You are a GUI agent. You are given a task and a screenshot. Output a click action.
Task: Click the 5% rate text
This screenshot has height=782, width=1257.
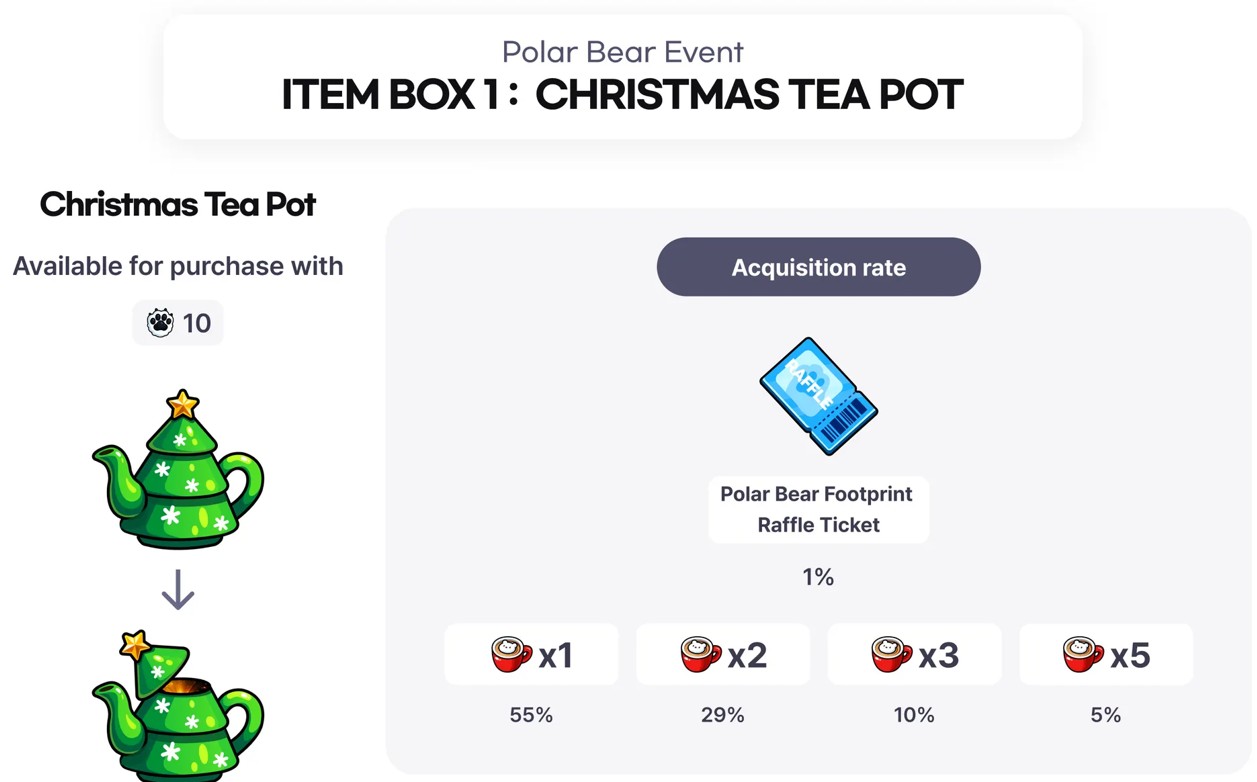pos(1105,715)
